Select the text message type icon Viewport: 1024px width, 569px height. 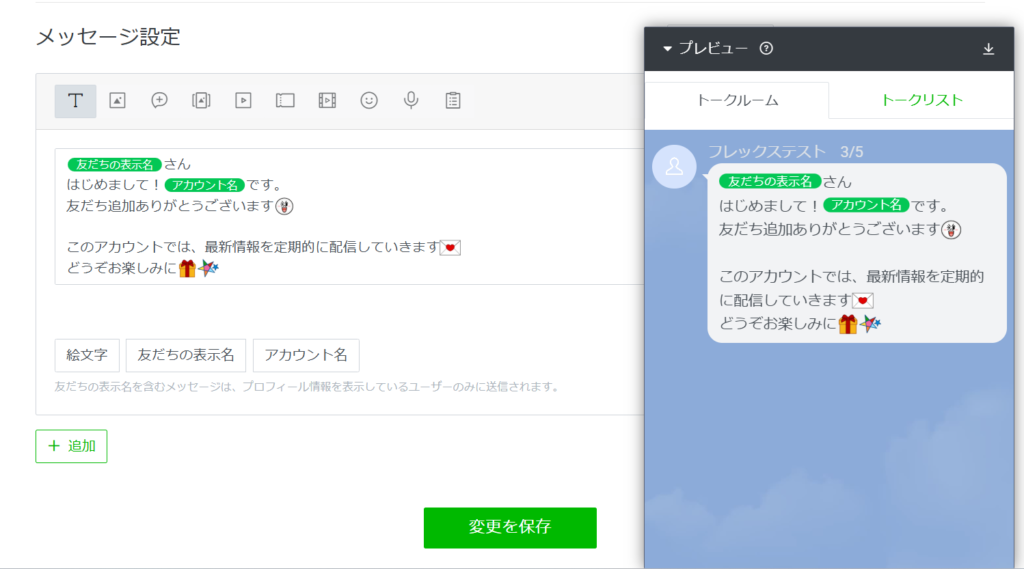[x=75, y=101]
